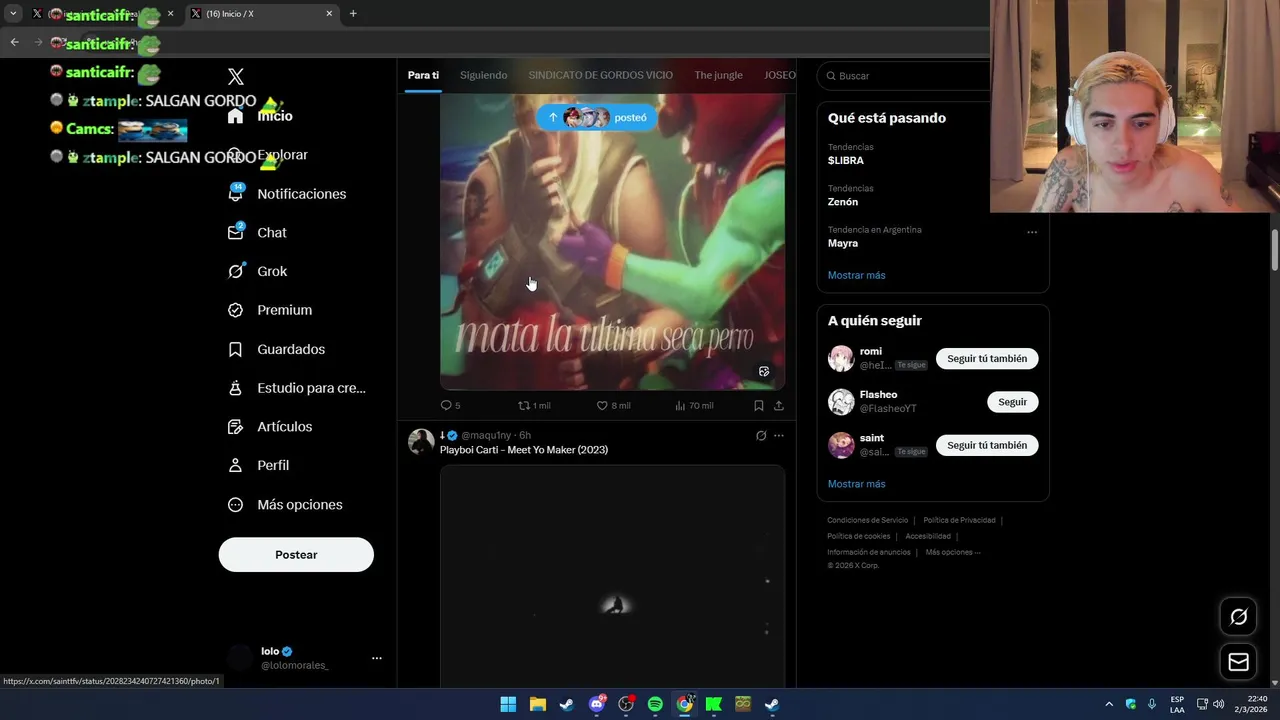This screenshot has height=720, width=1280.
Task: Open the Premium page
Action: click(270, 310)
